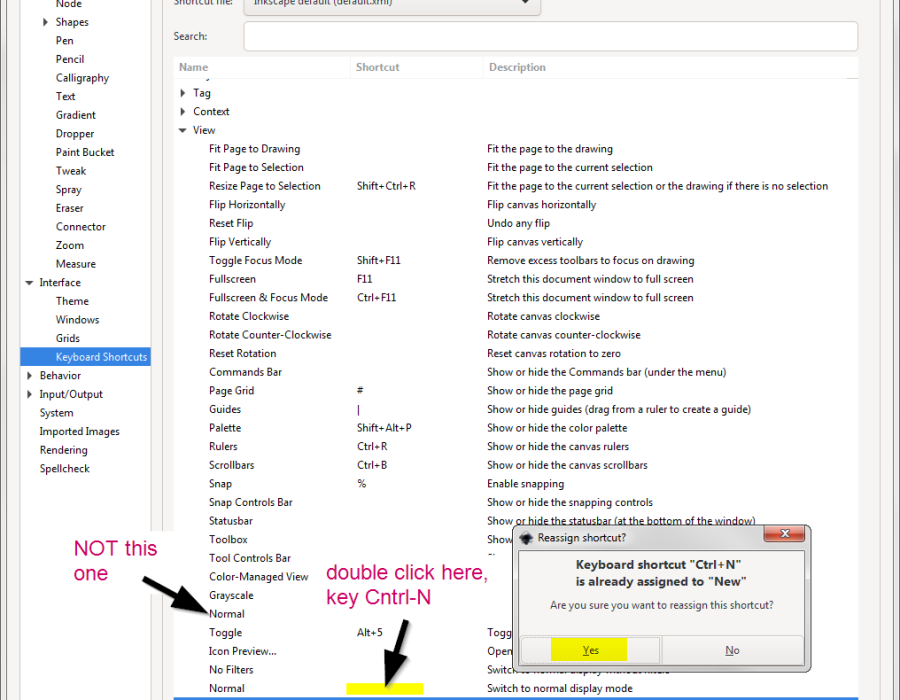The height and width of the screenshot is (700, 900).
Task: Click the Icon Preview... row
Action: click(x=344, y=651)
